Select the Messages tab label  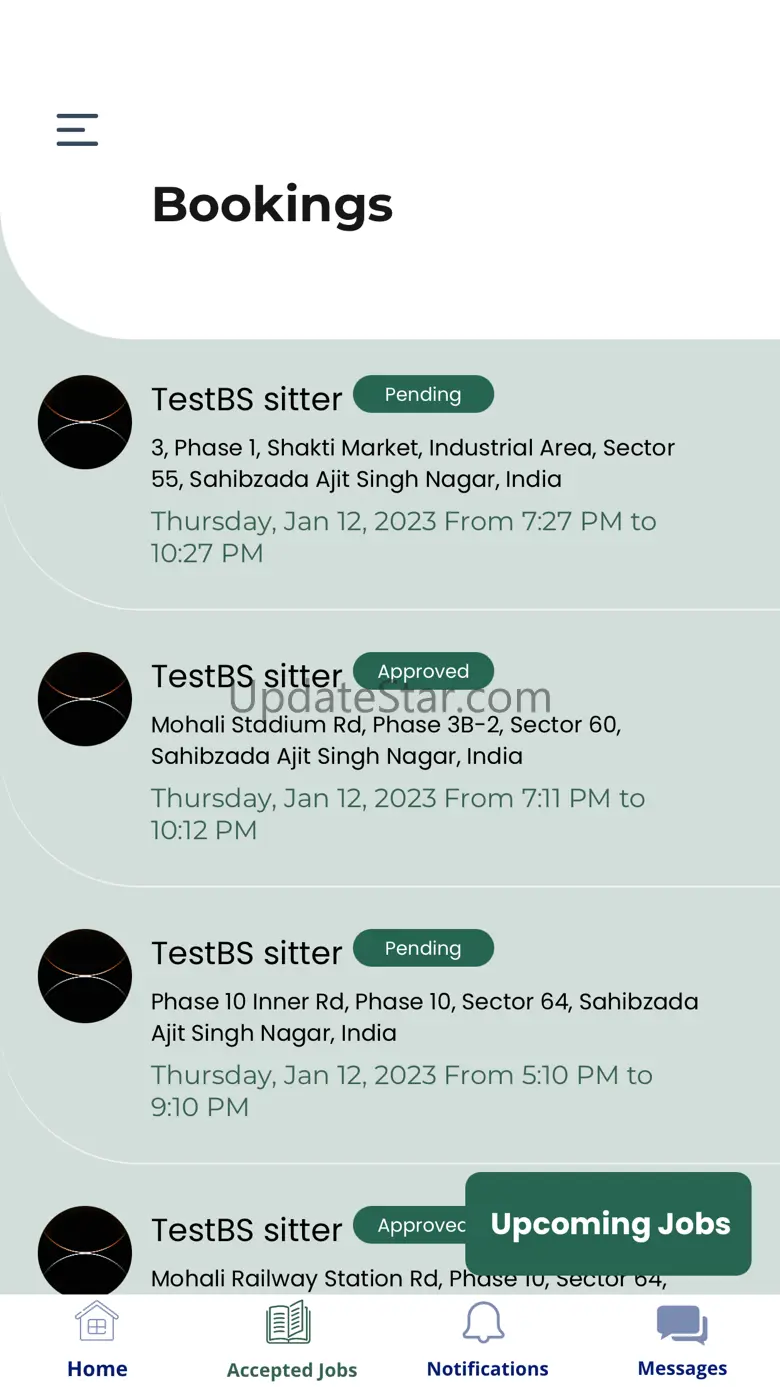[x=682, y=1369]
